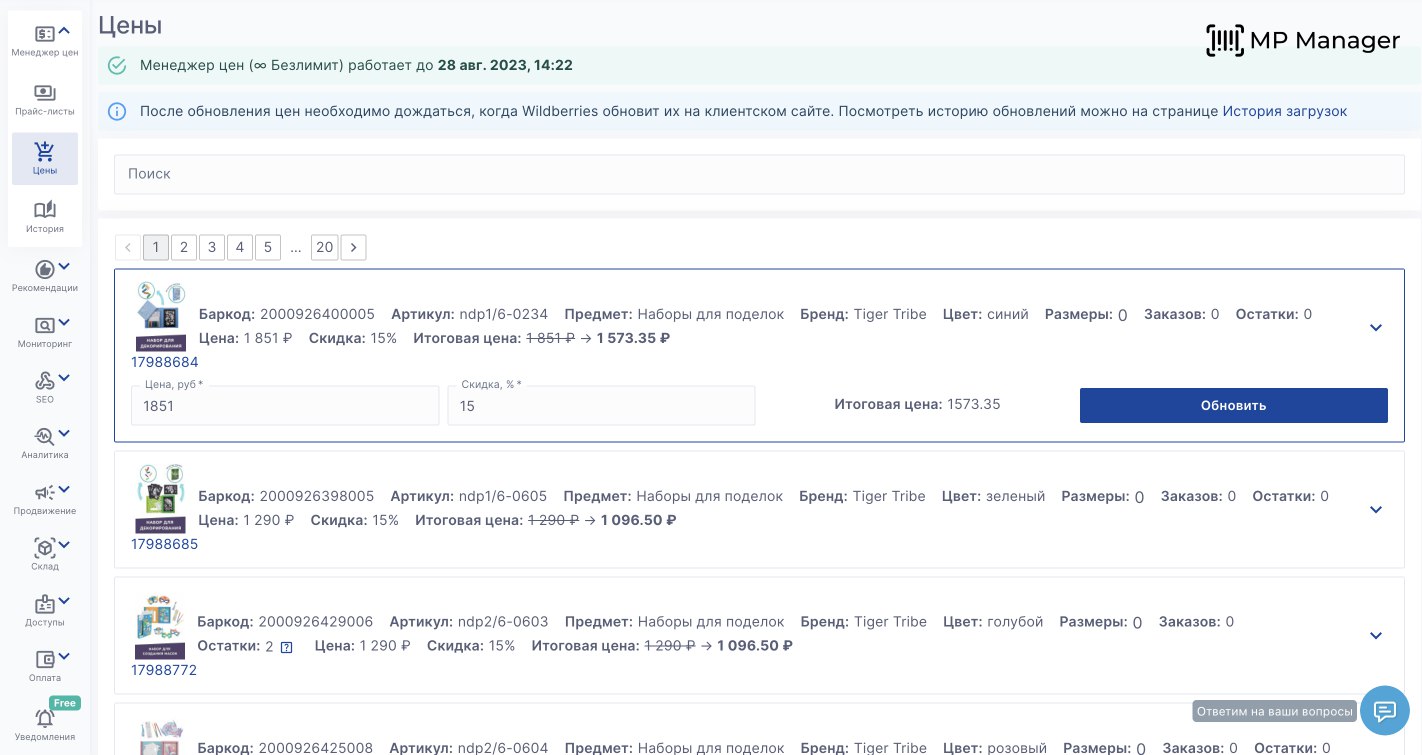Open the Рекомендации sidebar section
The height and width of the screenshot is (755, 1422).
click(44, 271)
